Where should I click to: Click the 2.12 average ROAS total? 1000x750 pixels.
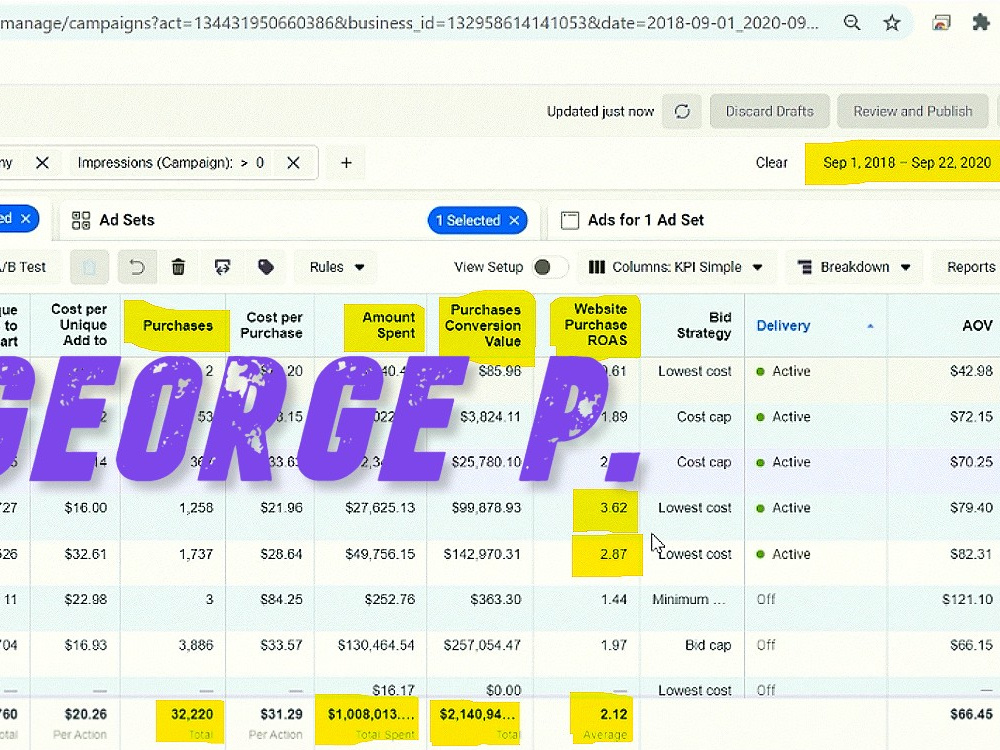coord(614,714)
